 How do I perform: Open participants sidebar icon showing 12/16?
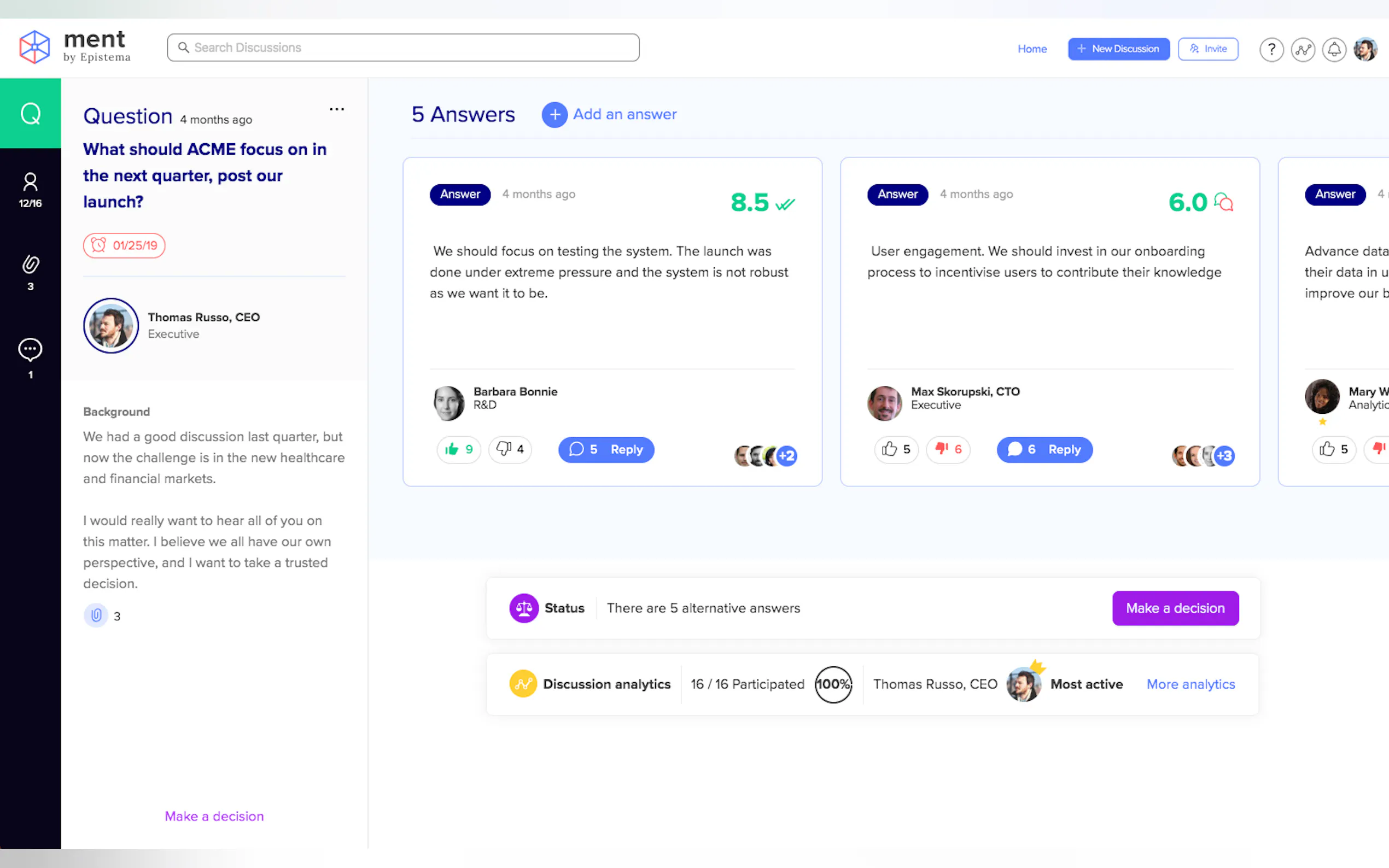click(x=31, y=190)
